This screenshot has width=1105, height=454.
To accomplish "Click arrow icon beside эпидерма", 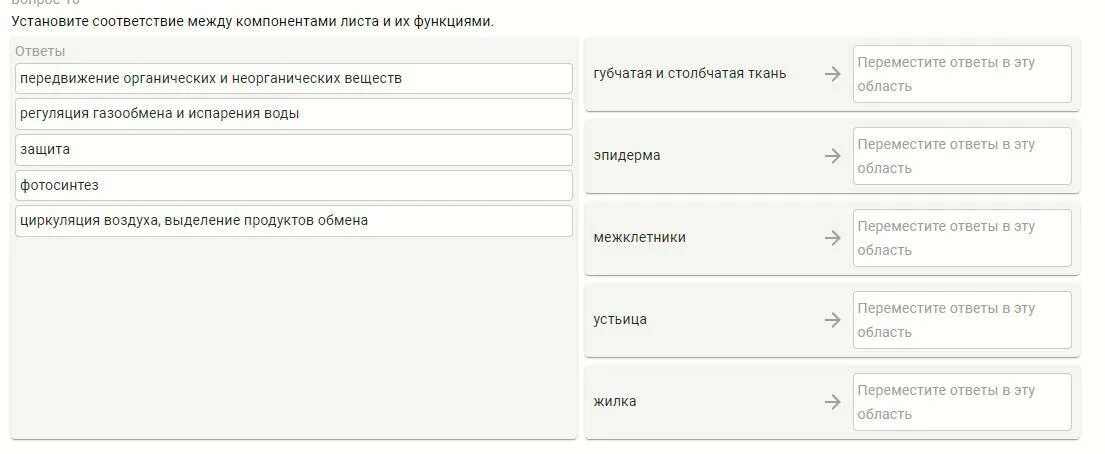I will coord(832,156).
